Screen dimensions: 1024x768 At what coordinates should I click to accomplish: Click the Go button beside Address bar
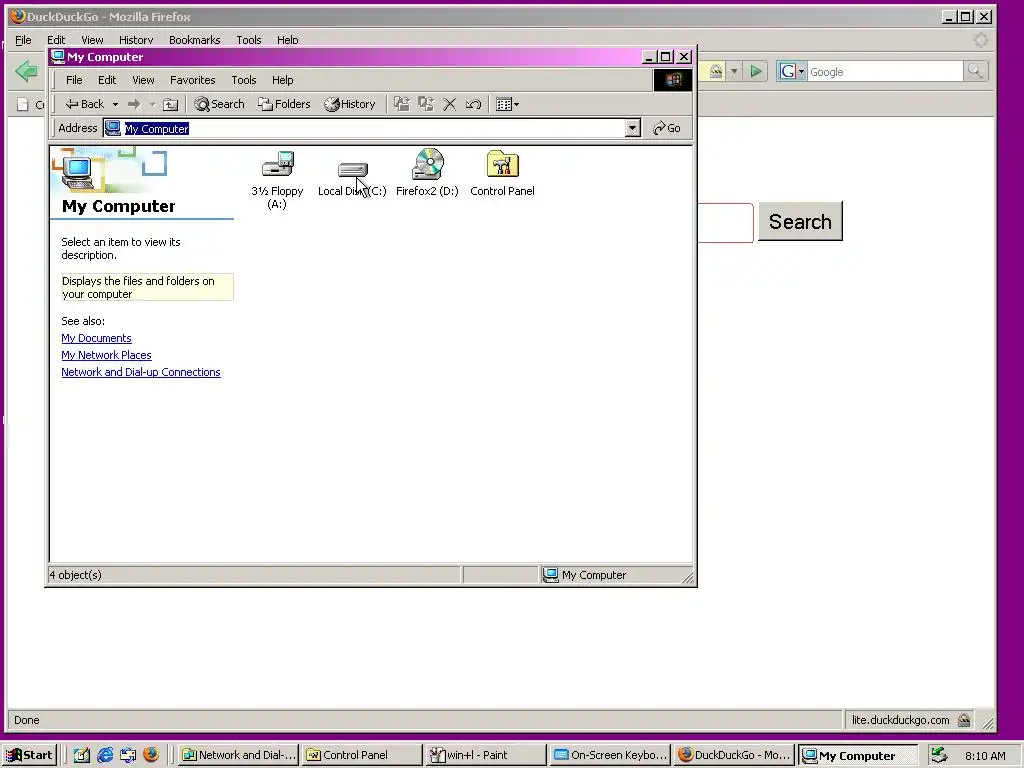[x=667, y=129]
